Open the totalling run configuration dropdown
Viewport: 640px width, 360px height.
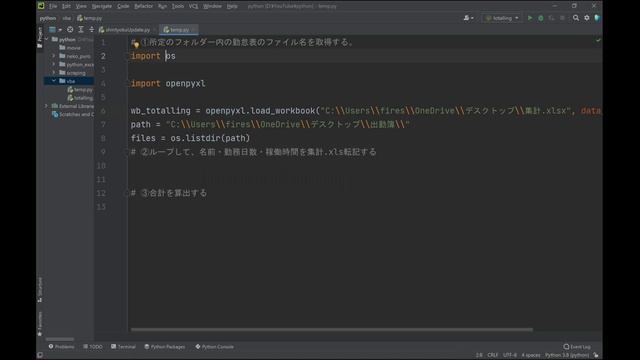pyautogui.click(x=502, y=18)
